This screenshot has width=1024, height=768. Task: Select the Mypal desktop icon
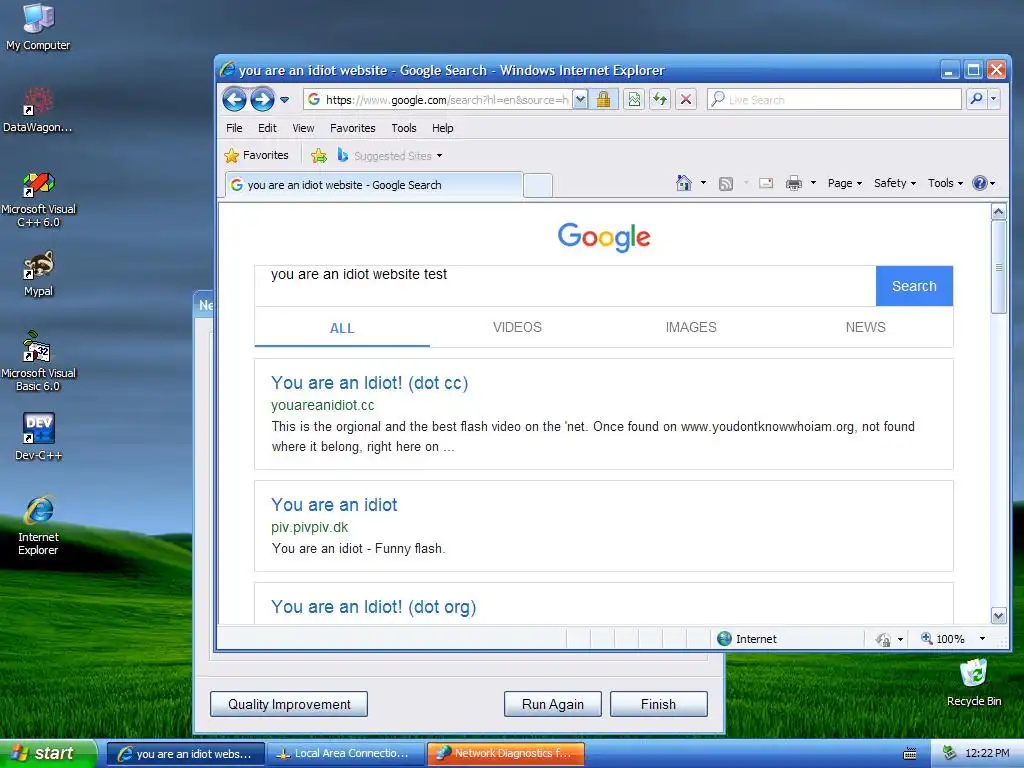tap(39, 274)
